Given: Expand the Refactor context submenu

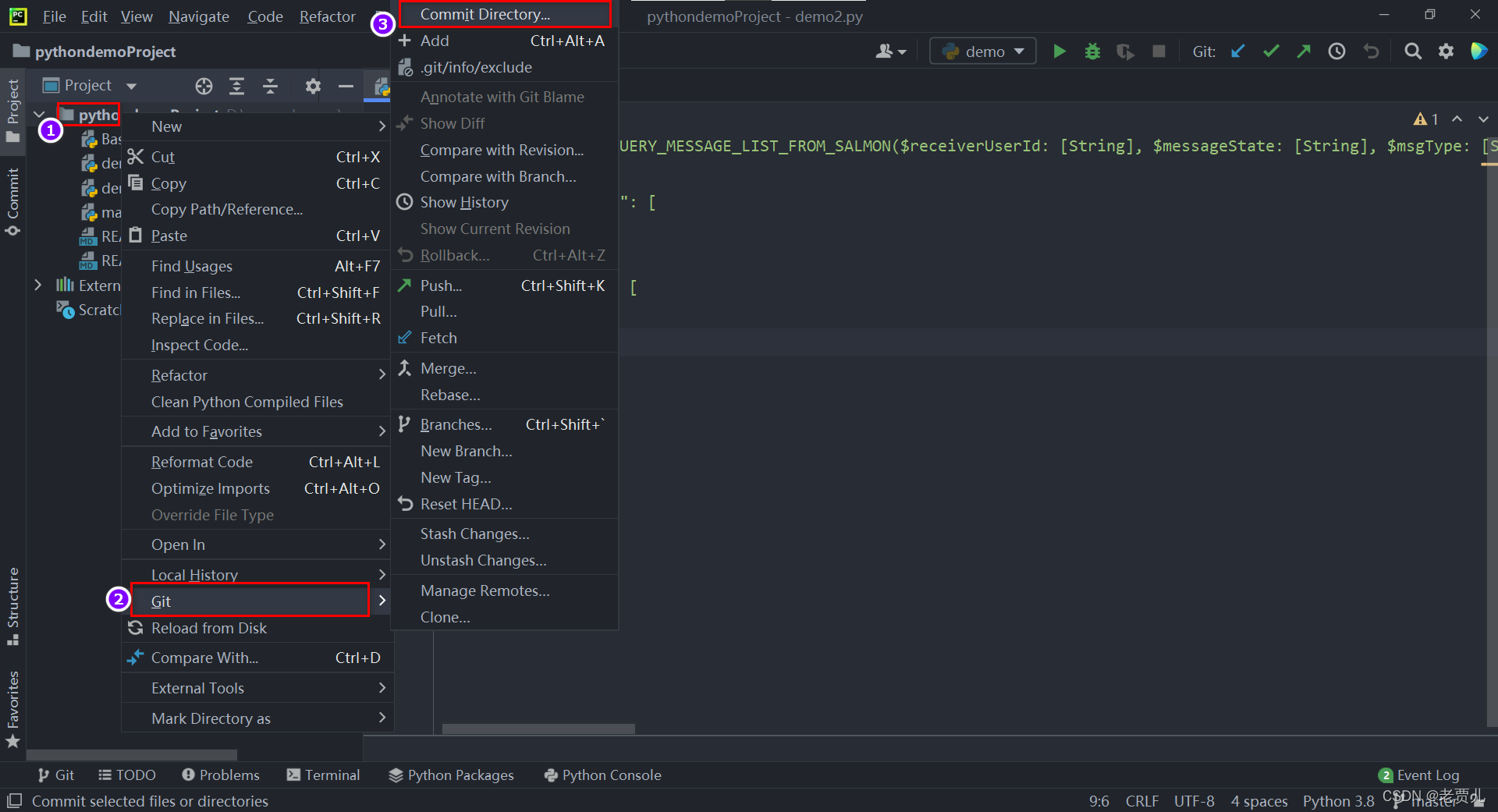Looking at the screenshot, I should [x=257, y=375].
